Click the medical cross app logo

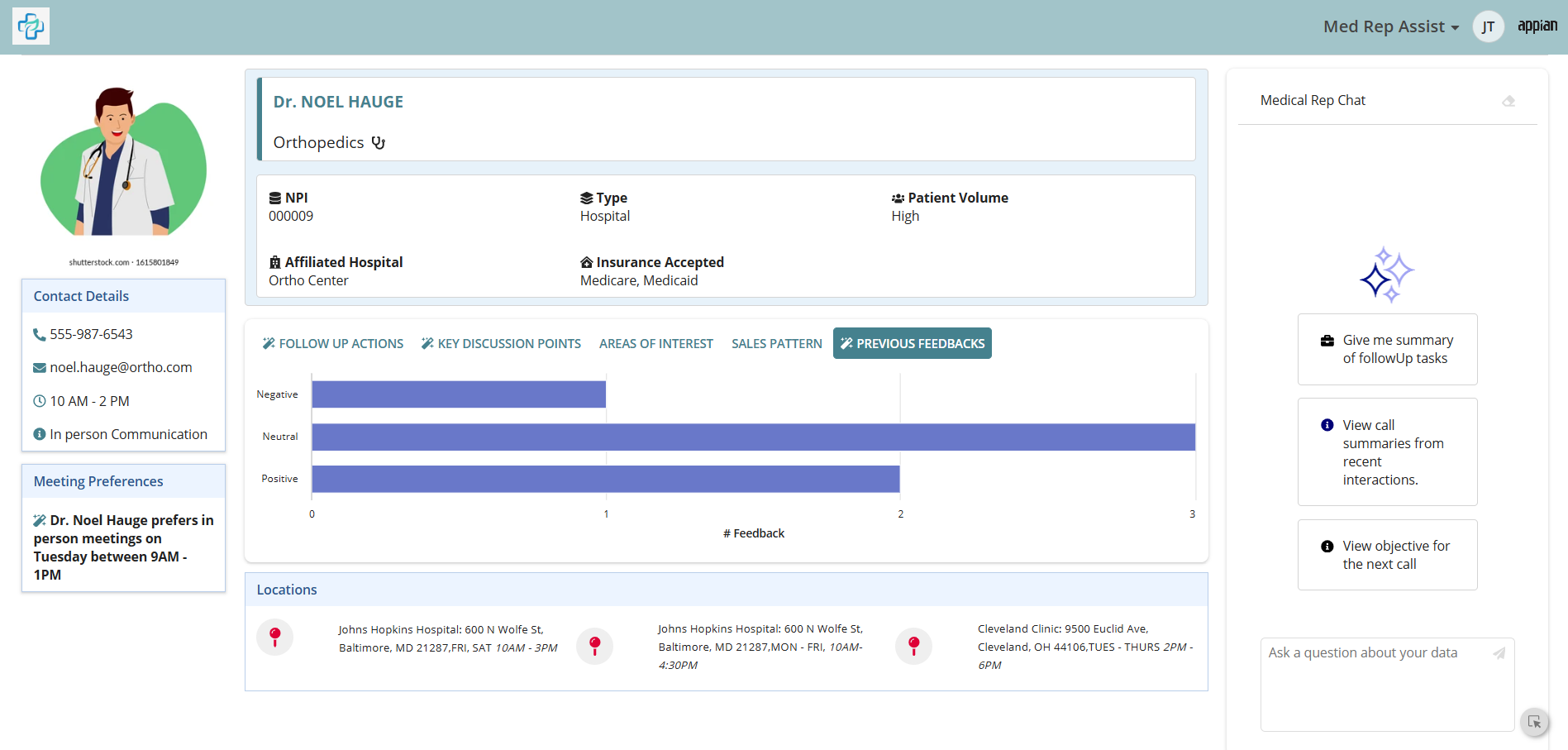[x=31, y=26]
